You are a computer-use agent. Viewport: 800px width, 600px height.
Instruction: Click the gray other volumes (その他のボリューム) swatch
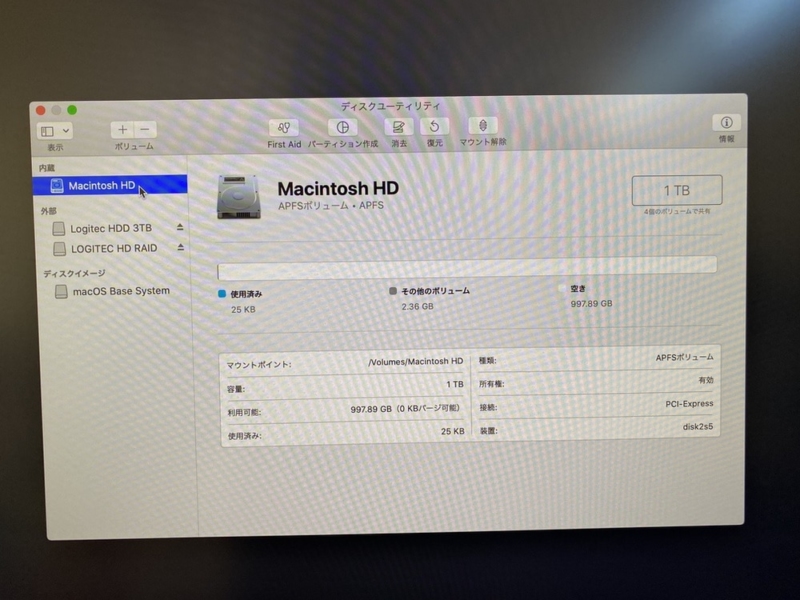click(393, 291)
